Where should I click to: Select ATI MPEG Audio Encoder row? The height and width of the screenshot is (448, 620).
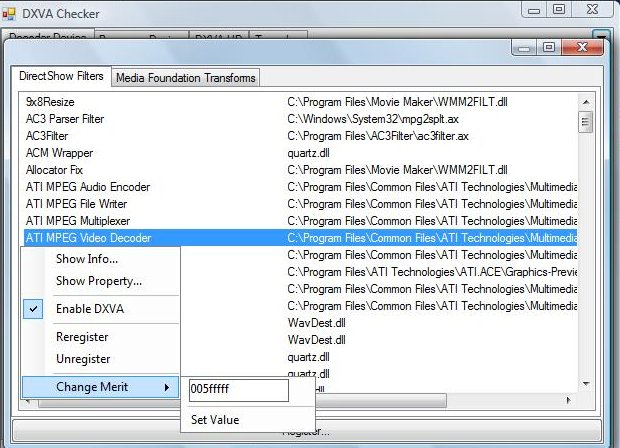[x=301, y=187]
